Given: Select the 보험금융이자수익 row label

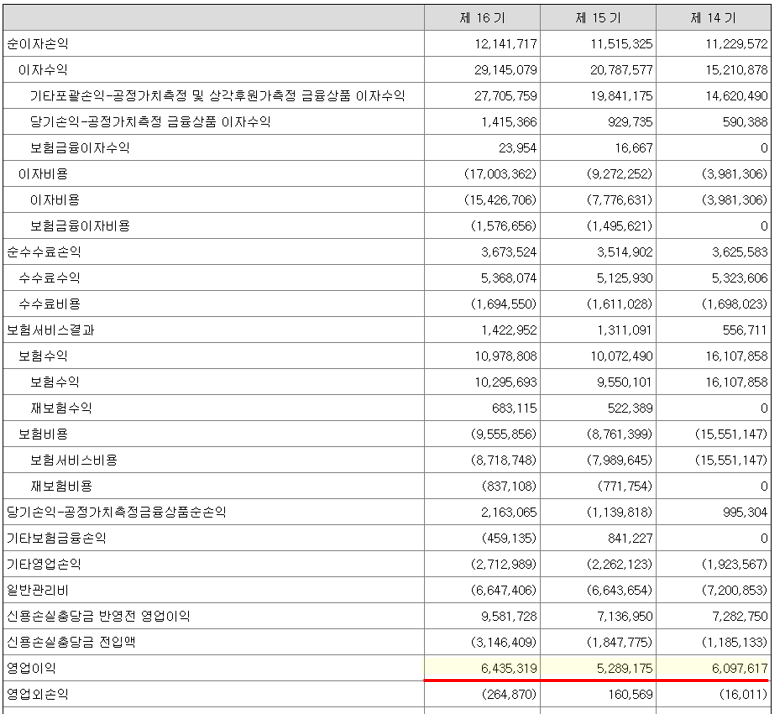Looking at the screenshot, I should (x=80, y=148).
